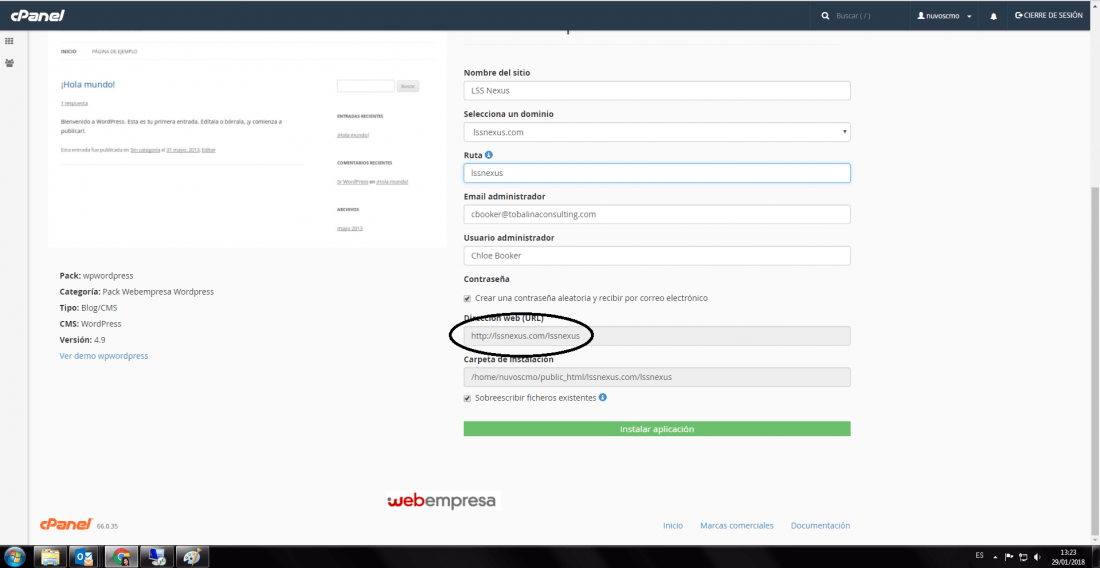The image size is (1100, 568).
Task: Open Windows Explorer from the taskbar
Action: point(51,557)
